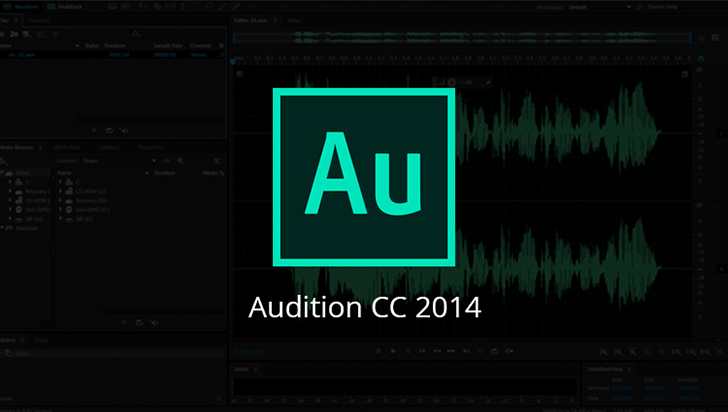
Task: Click Zoom Out Amplitude icon
Action: coord(618,352)
